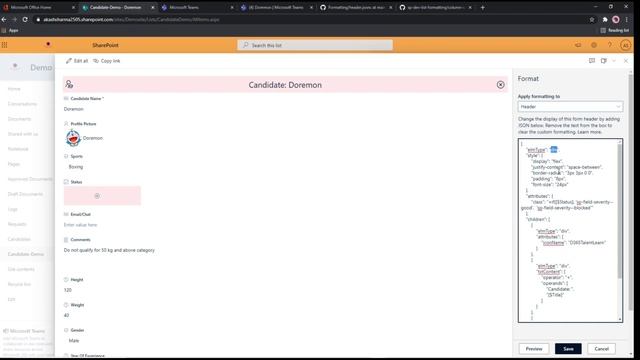Image resolution: width=640 pixels, height=360 pixels.
Task: Click the SharePoint brand label
Action: pyautogui.click(x=105, y=45)
